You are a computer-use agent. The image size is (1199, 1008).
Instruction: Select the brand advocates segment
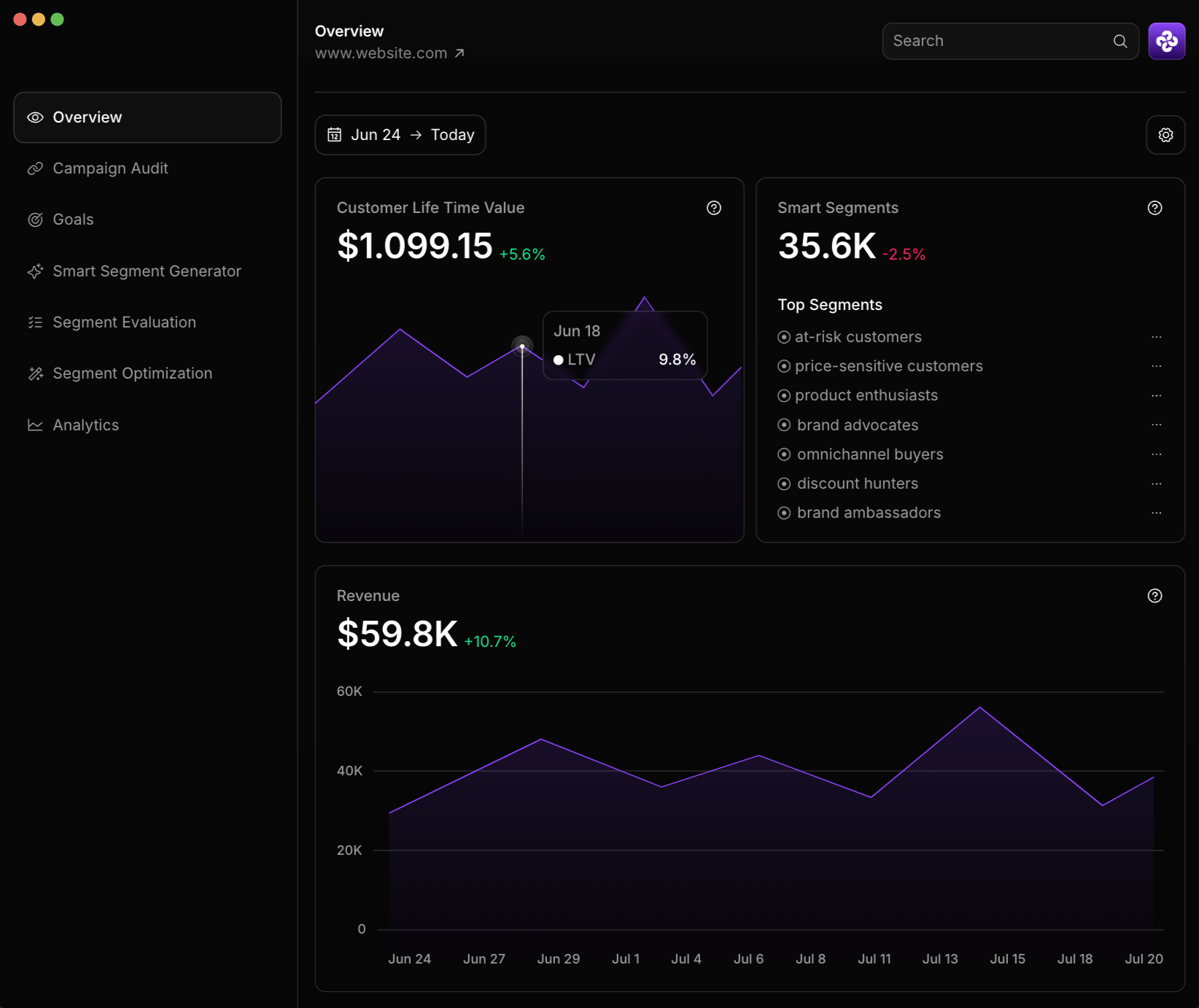(848, 425)
